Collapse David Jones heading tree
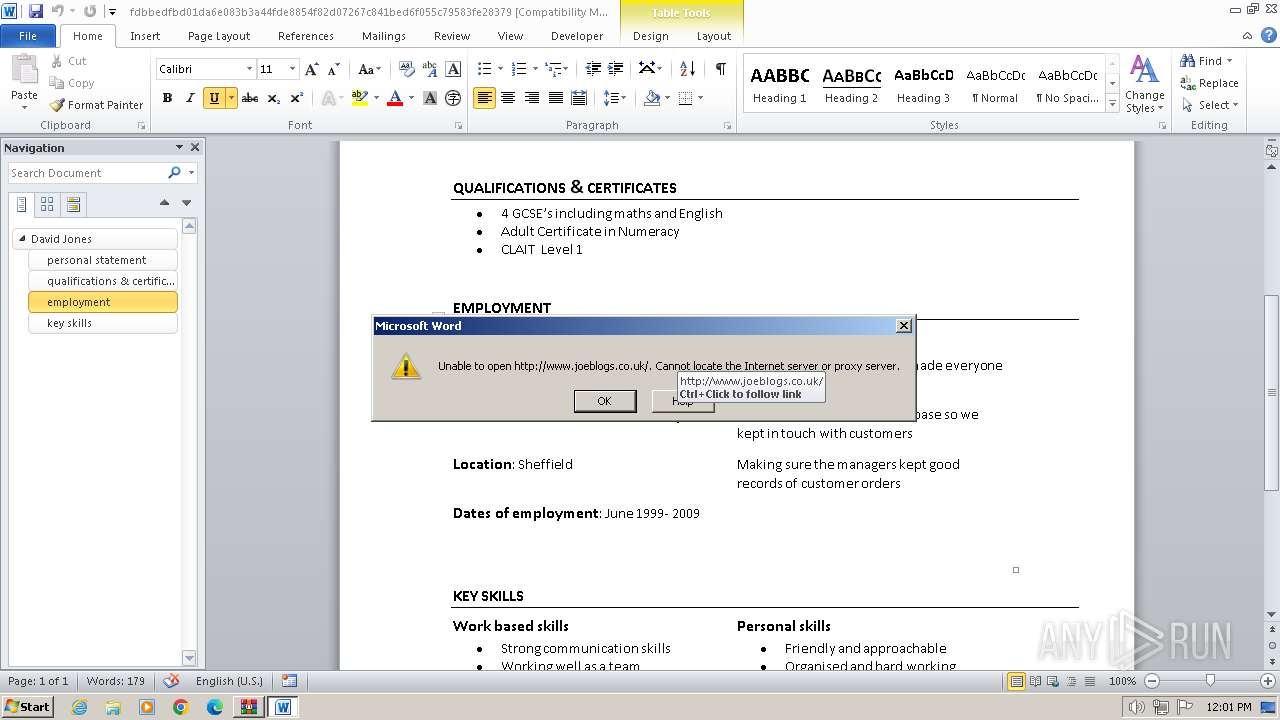Viewport: 1280px width, 720px height. (22, 239)
